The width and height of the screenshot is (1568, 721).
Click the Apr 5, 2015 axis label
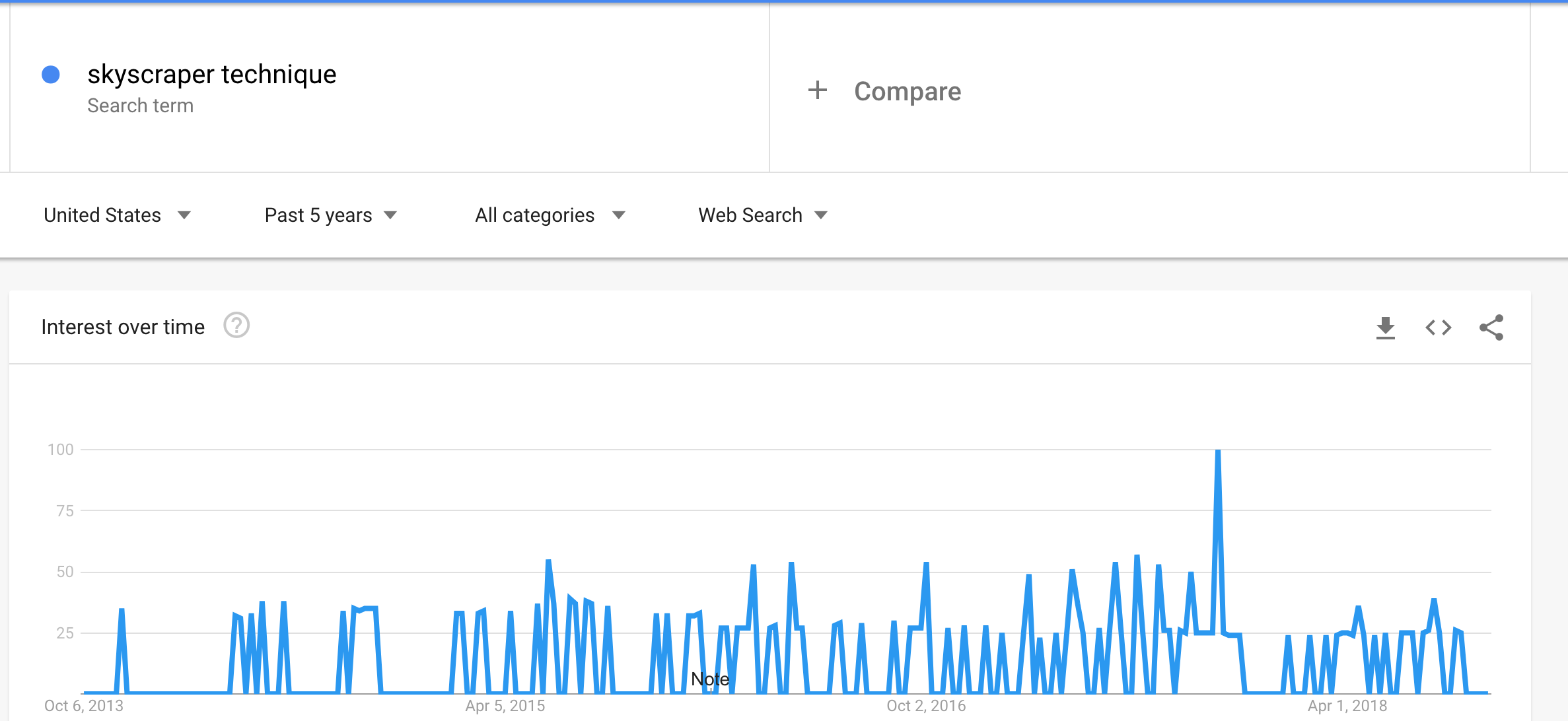[x=505, y=706]
